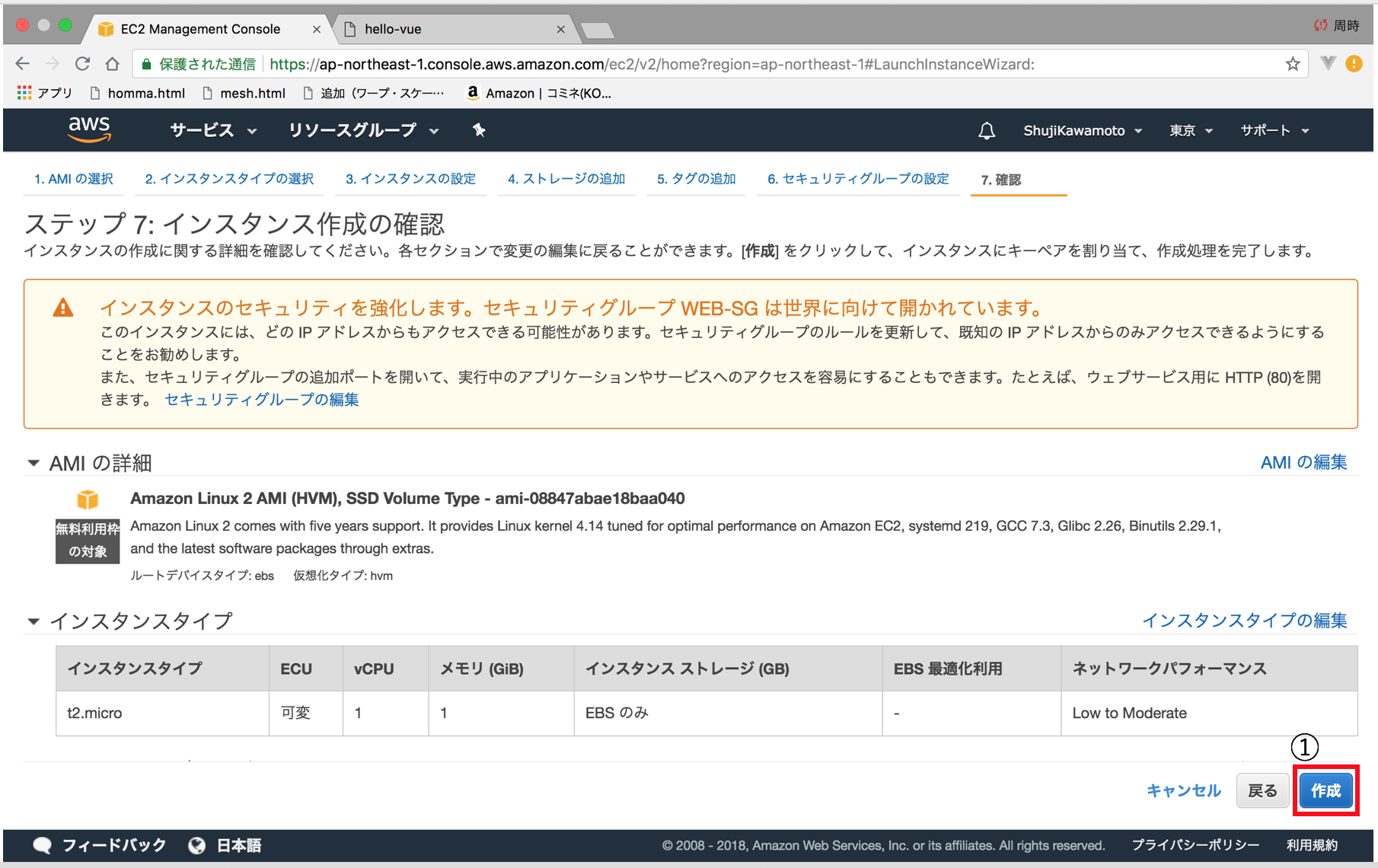This screenshot has height=868, width=1378.
Task: Go to step 6 セキュリティグループの設定
Action: pos(858,179)
